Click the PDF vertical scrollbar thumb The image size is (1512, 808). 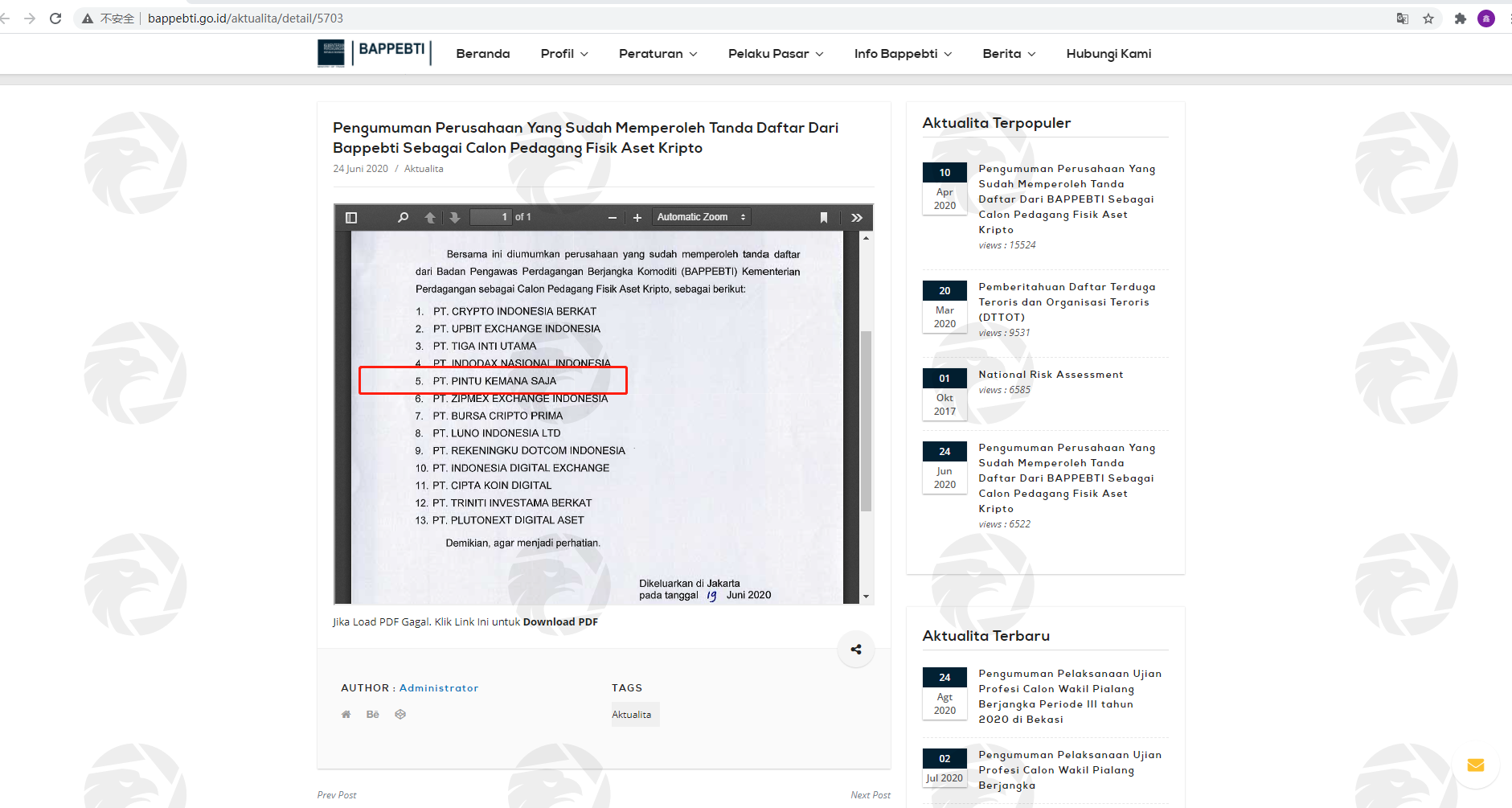pyautogui.click(x=866, y=421)
